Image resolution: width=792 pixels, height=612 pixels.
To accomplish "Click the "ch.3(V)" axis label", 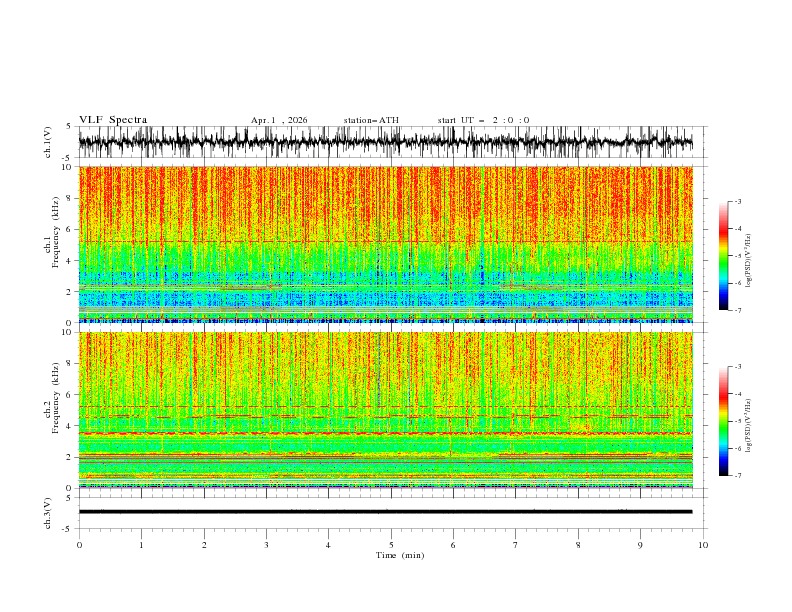I will (x=48, y=513).
